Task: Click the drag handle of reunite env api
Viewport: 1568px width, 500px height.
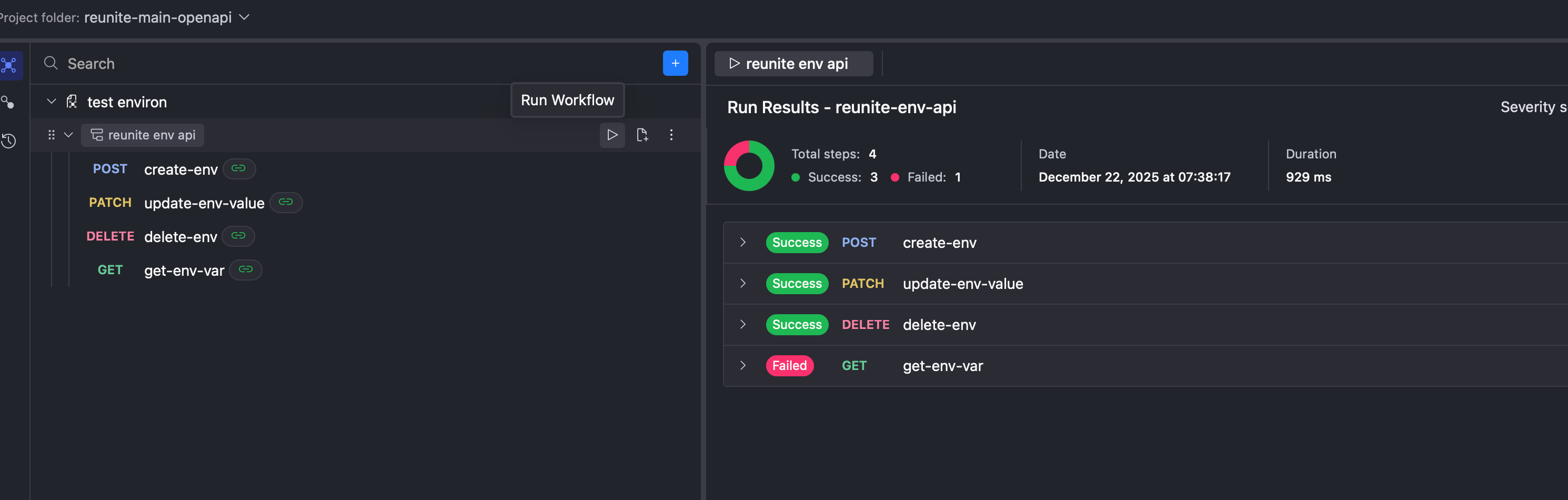Action: pos(51,135)
